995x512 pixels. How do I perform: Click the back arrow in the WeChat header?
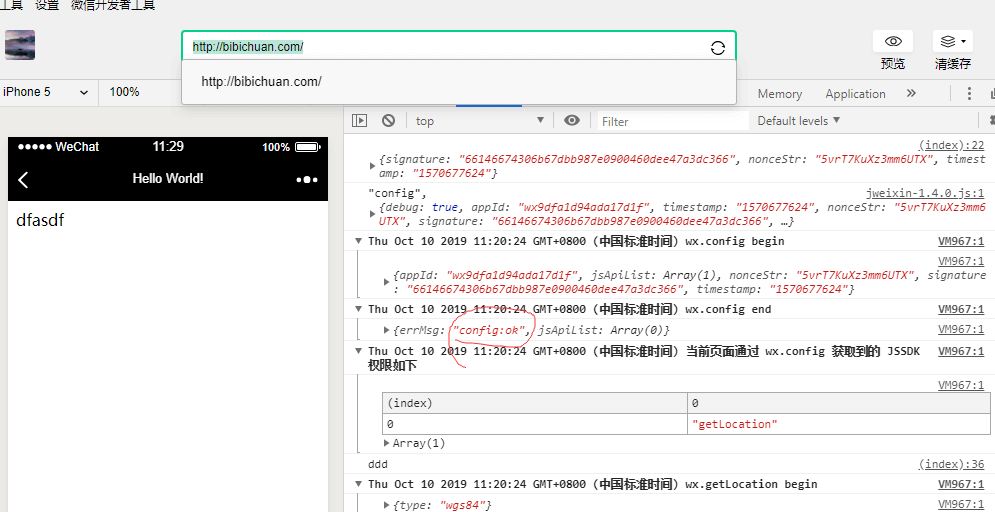(23, 179)
